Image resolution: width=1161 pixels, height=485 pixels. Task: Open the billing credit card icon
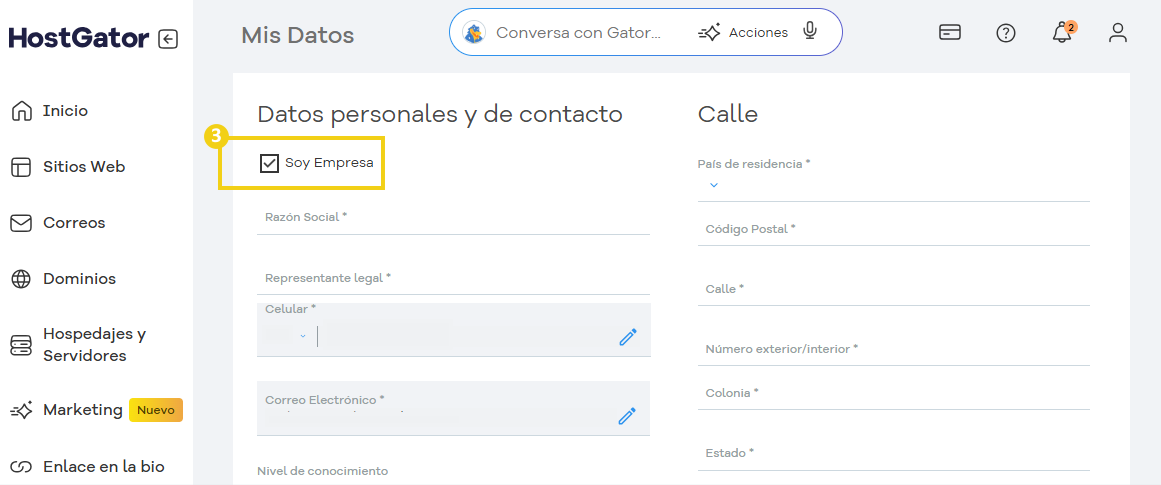[950, 33]
